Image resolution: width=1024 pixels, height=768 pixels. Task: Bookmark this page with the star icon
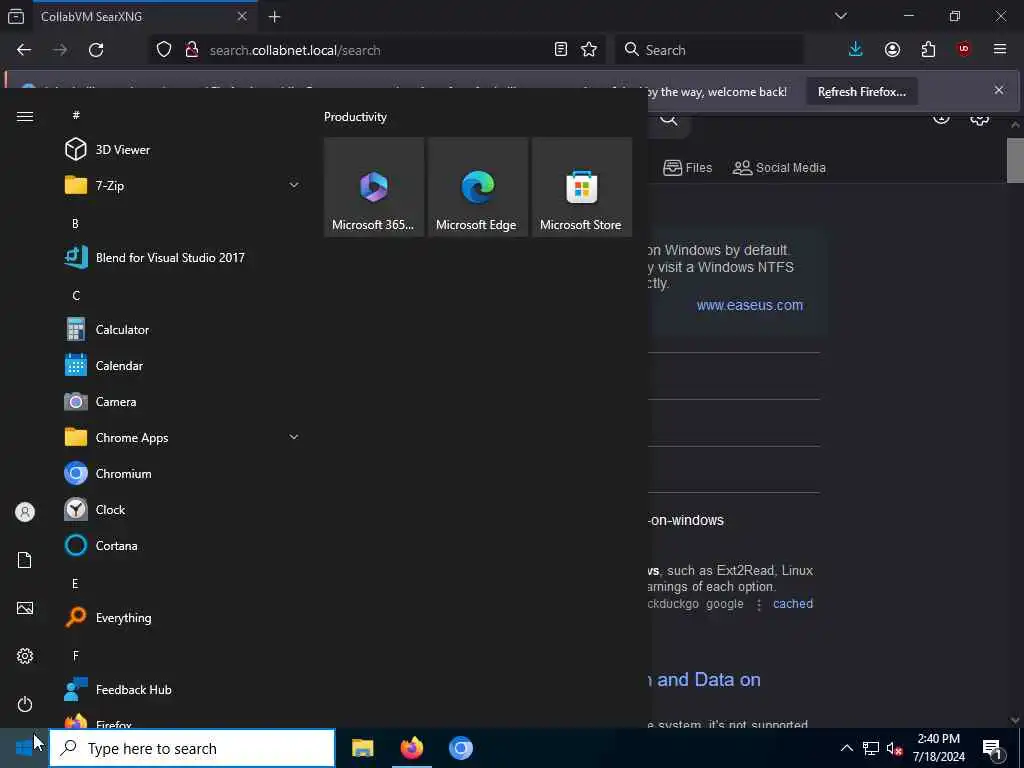point(589,50)
